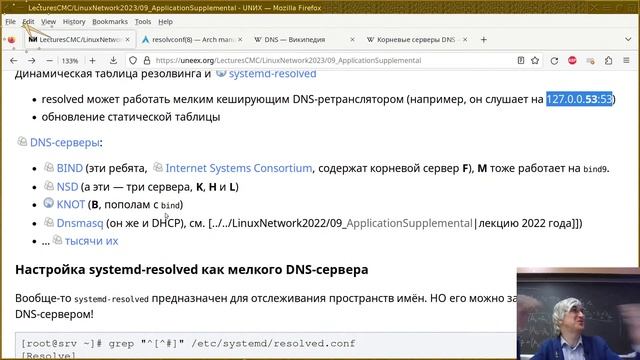Viewport: 640px width, 360px height.
Task: Open the History menu
Action: coord(74,22)
